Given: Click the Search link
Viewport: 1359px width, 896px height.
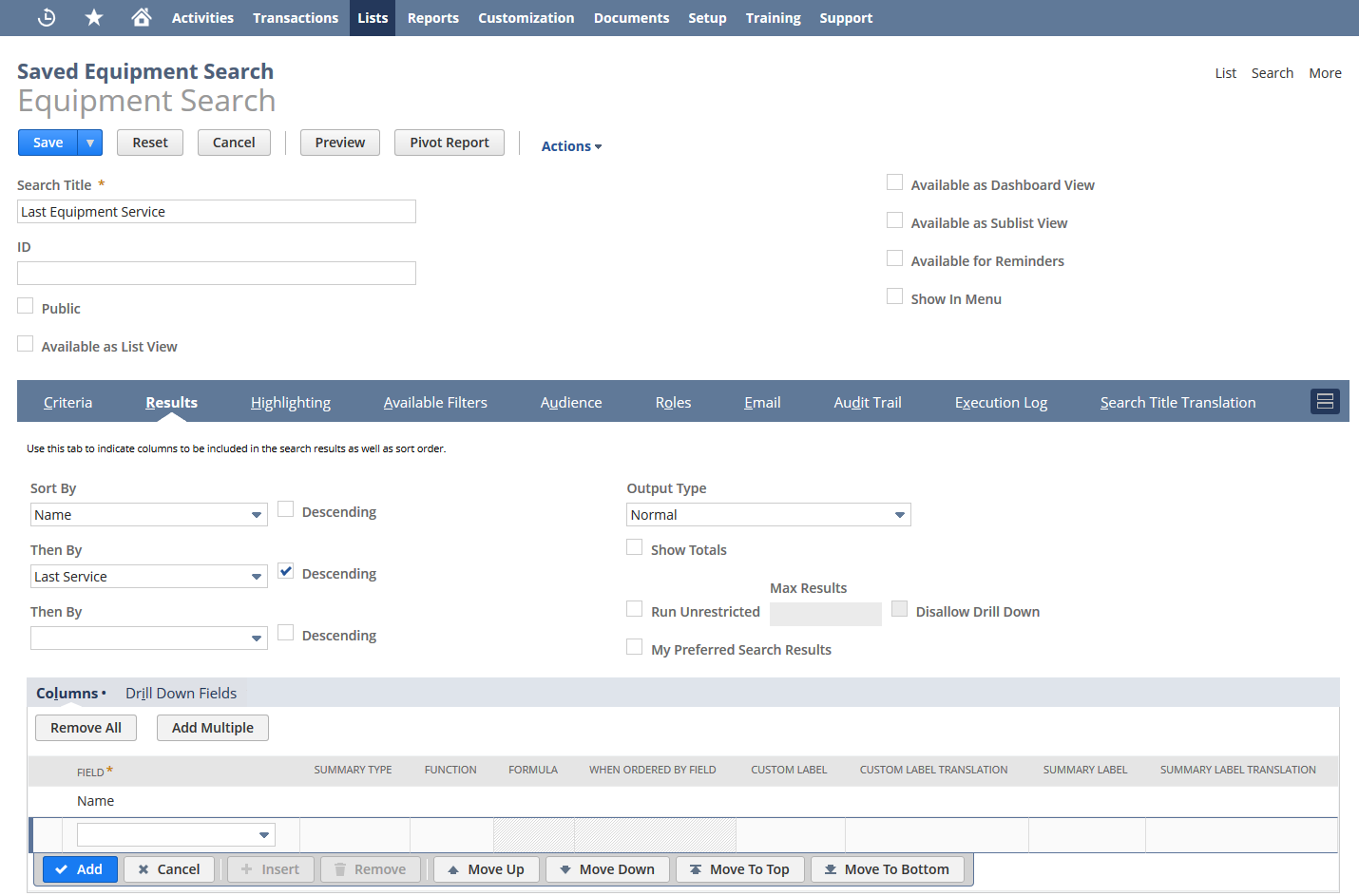Looking at the screenshot, I should tap(1273, 73).
